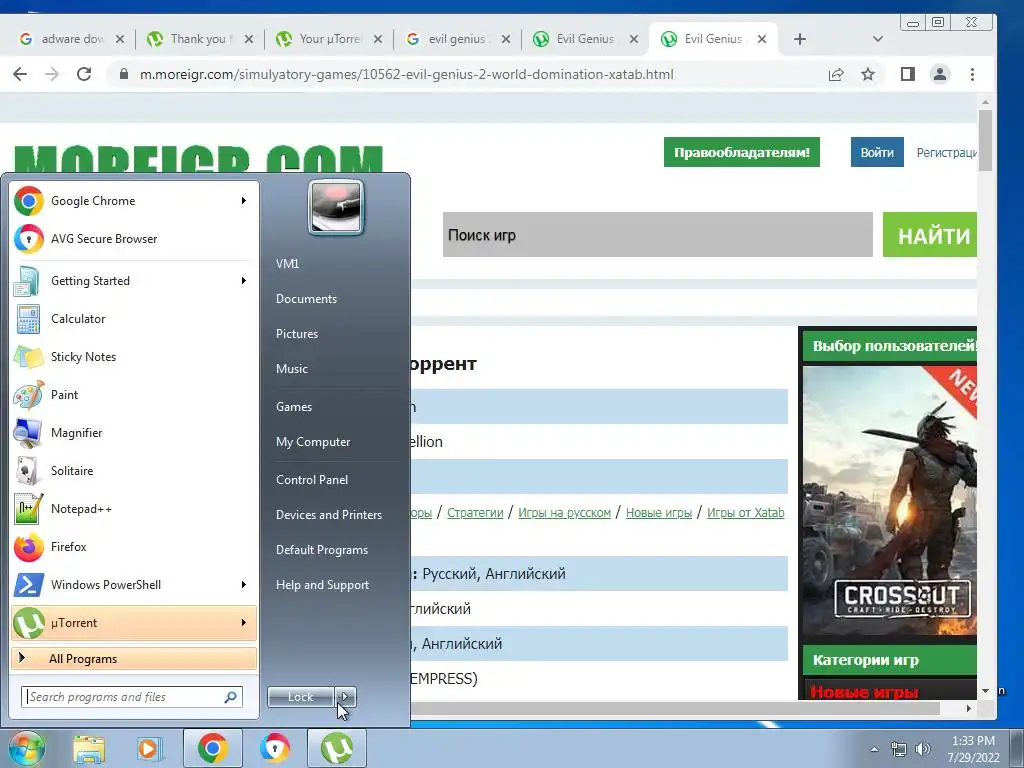This screenshot has width=1024, height=768.
Task: Launch AVG Secure Browser from Start menu
Action: [x=134, y=238]
